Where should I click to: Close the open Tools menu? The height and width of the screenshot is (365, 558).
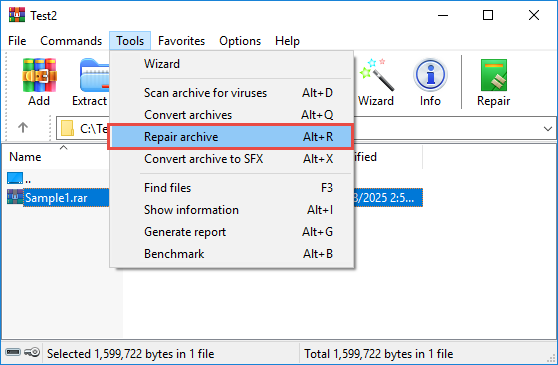click(130, 41)
